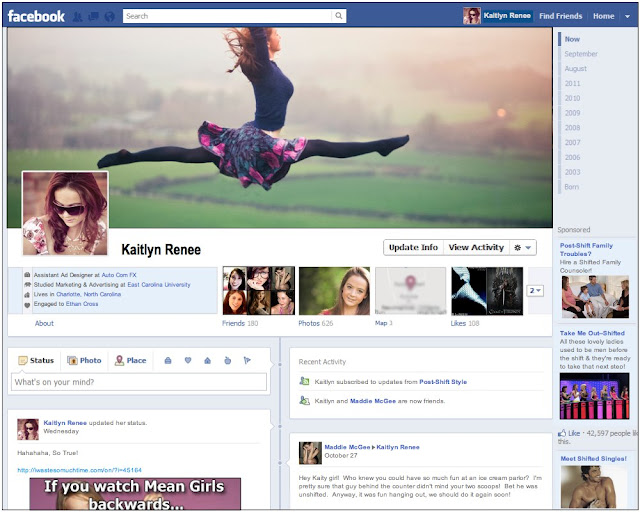Click the health apple life event icon

click(x=228, y=361)
